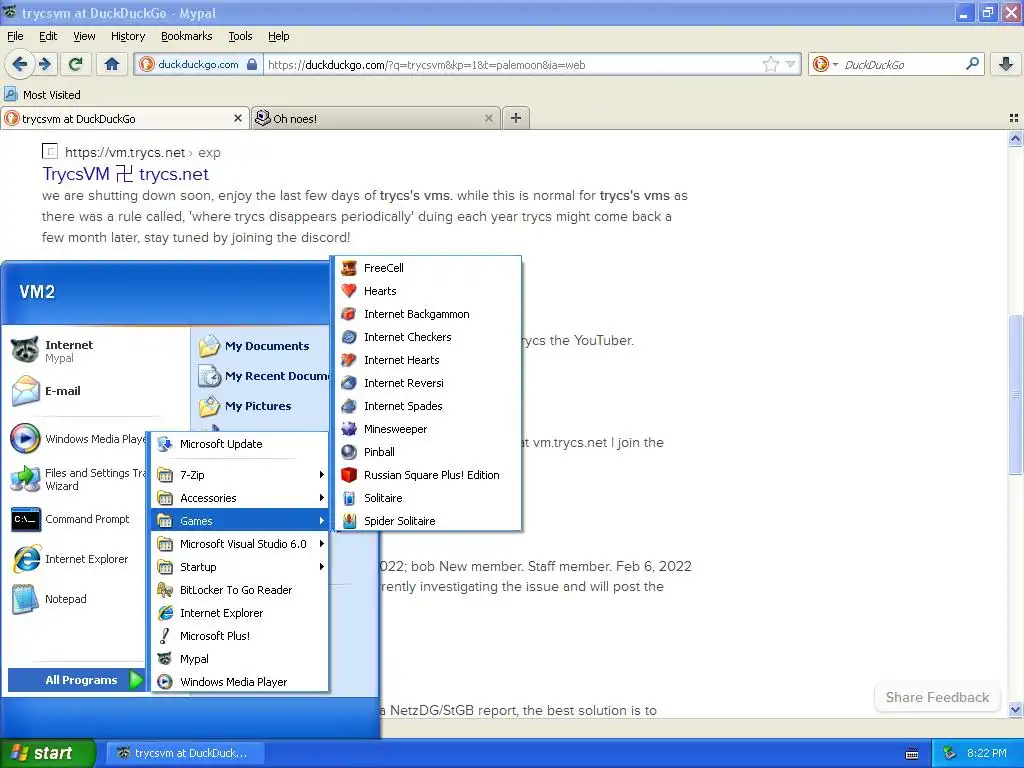
Task: Open the Tools menu
Action: click(240, 36)
